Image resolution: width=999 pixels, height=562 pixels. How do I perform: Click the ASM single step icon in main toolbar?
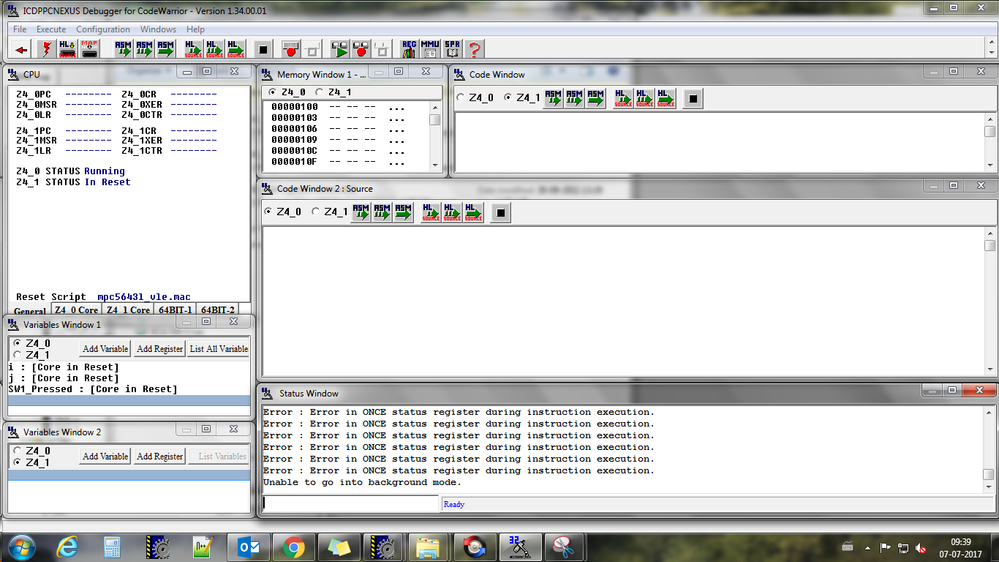pyautogui.click(x=123, y=49)
